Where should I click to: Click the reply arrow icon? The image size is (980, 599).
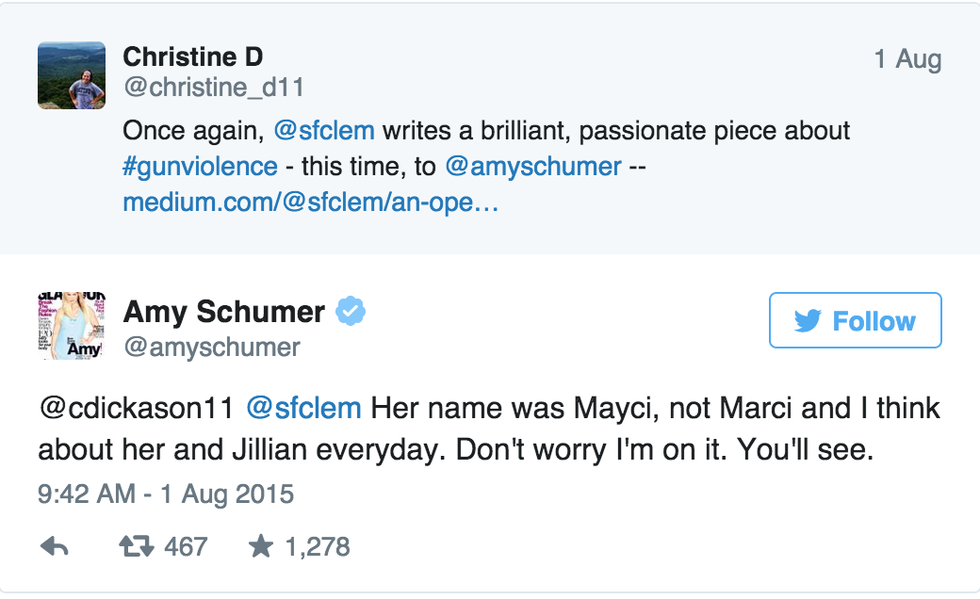coord(54,546)
